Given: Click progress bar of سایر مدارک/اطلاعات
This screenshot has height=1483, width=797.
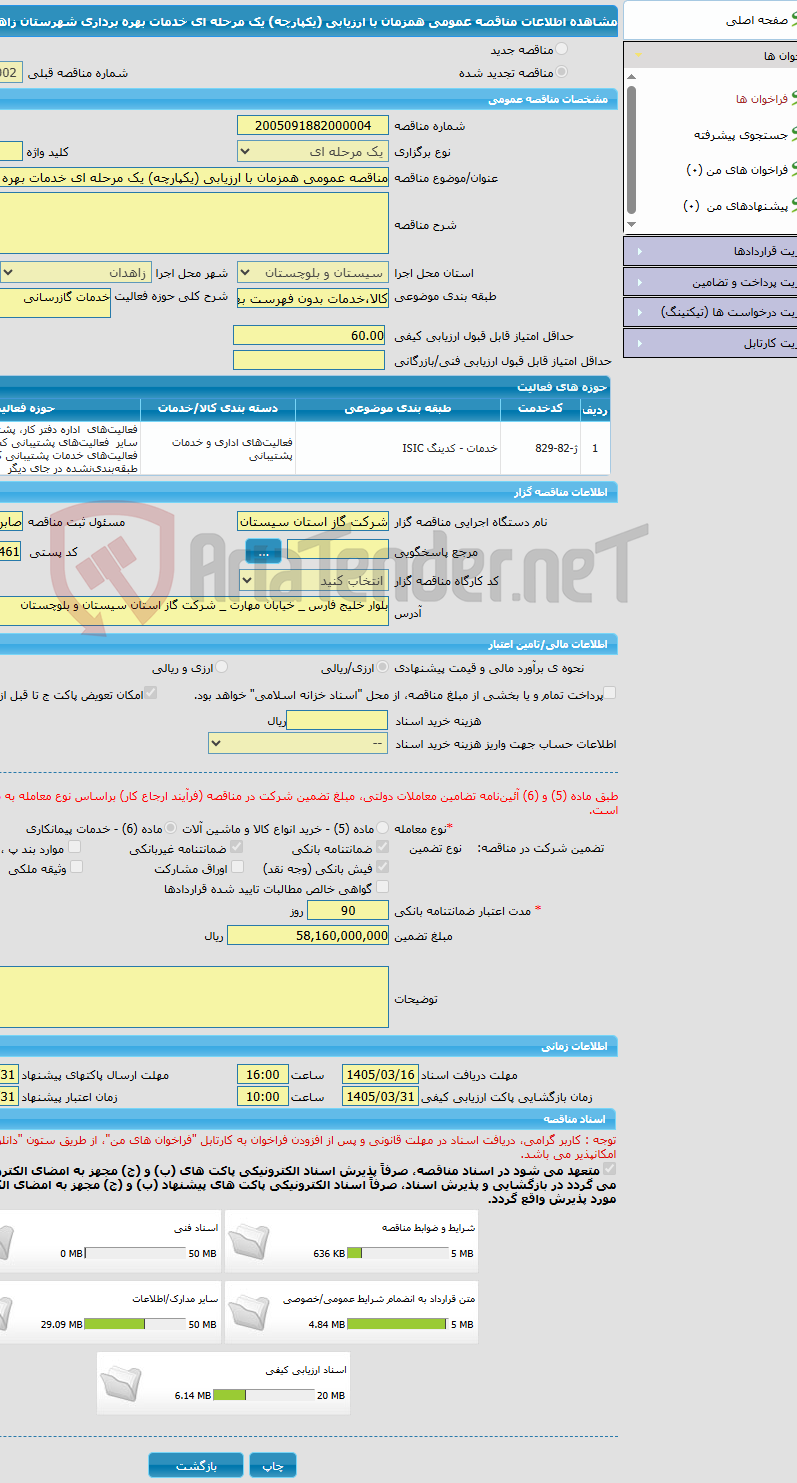Looking at the screenshot, I should click(x=137, y=1324).
